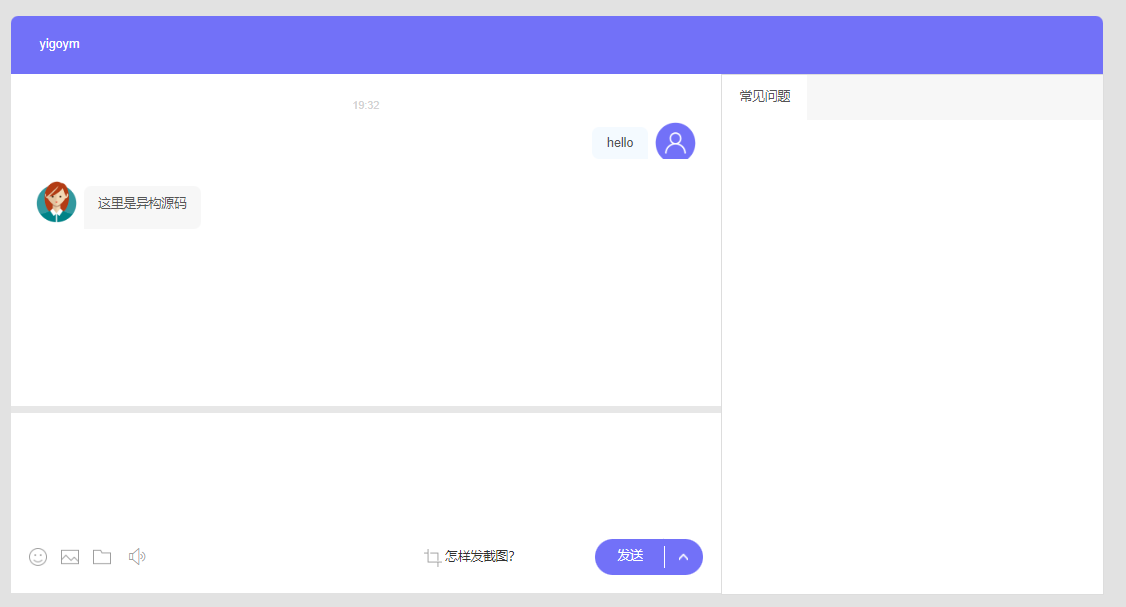The height and width of the screenshot is (607, 1126).
Task: Mute the message sound speaker icon
Action: (137, 557)
